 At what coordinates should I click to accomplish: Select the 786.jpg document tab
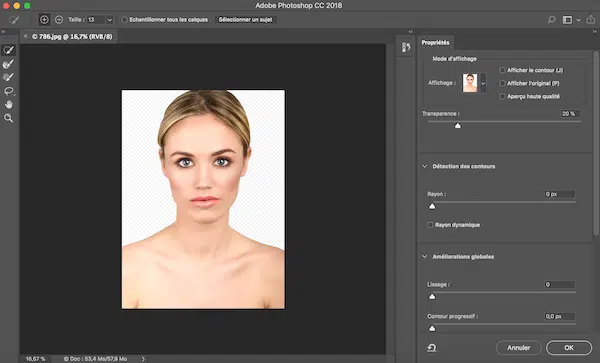point(72,37)
